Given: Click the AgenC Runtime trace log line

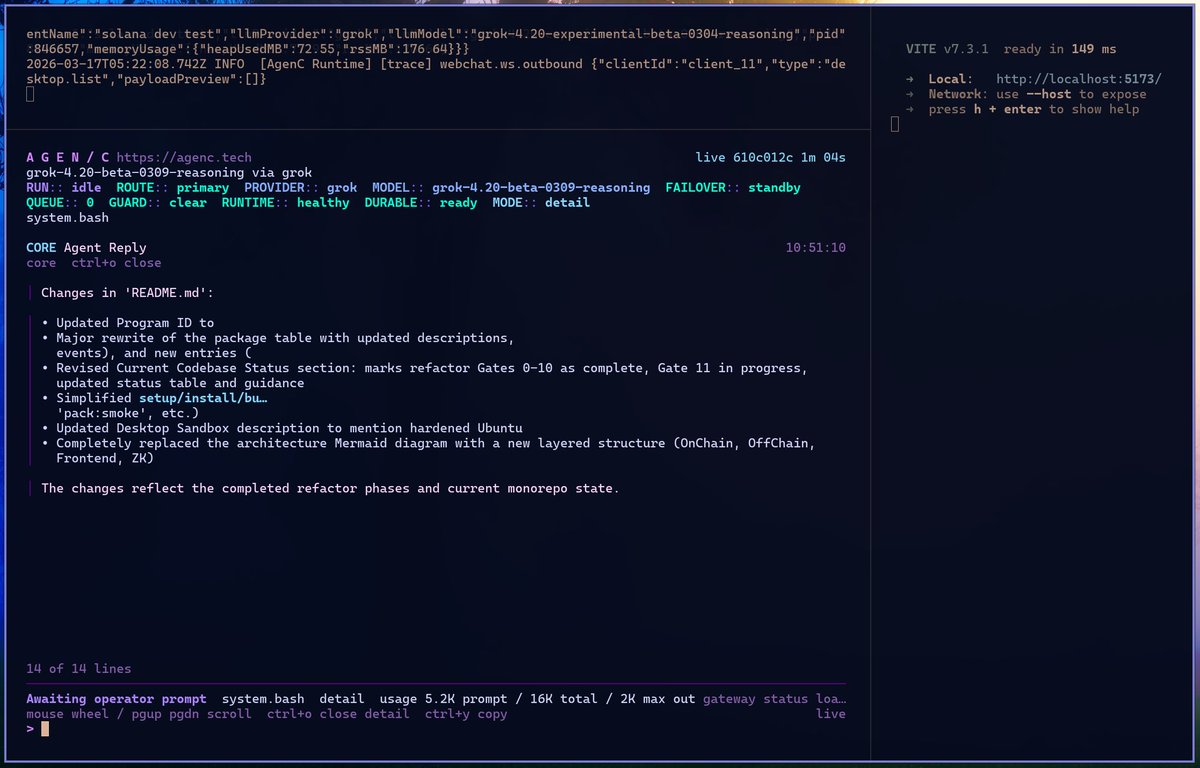Looking at the screenshot, I should point(436,71).
